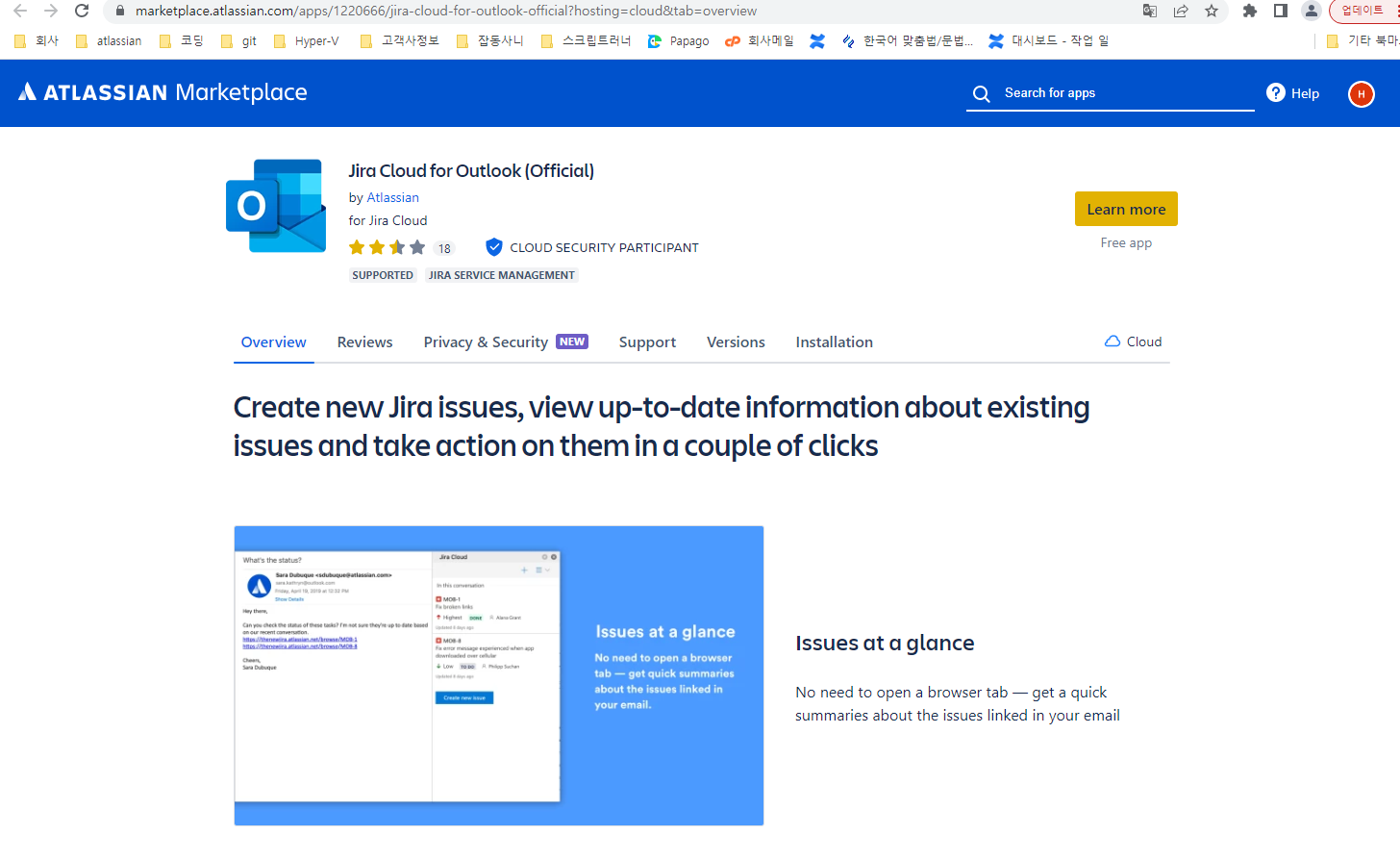Viewport: 1400px width, 860px height.
Task: Click the Issues at a glance heading
Action: [885, 643]
